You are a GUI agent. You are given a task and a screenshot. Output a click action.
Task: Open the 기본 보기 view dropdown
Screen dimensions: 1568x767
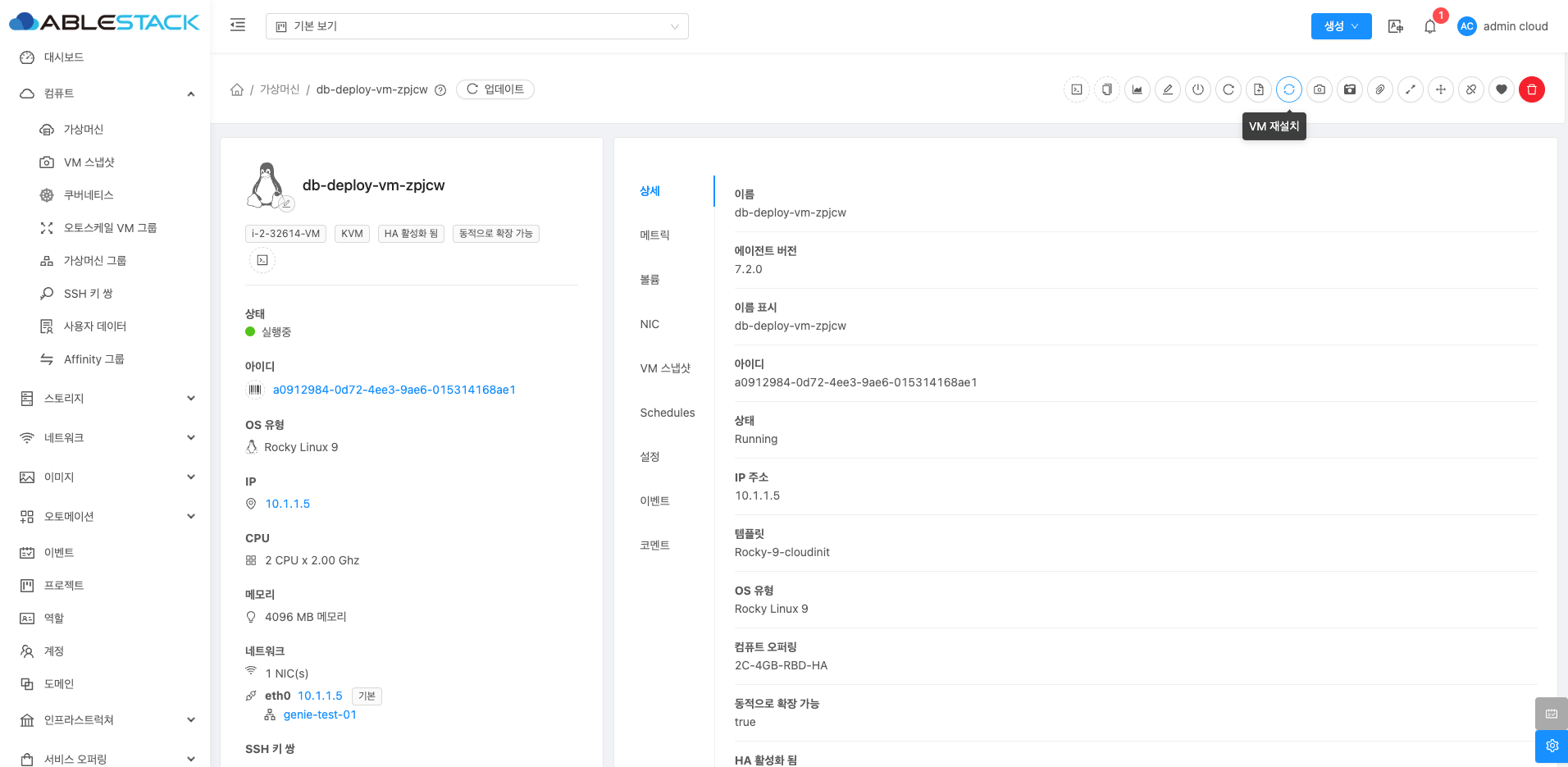coord(476,26)
